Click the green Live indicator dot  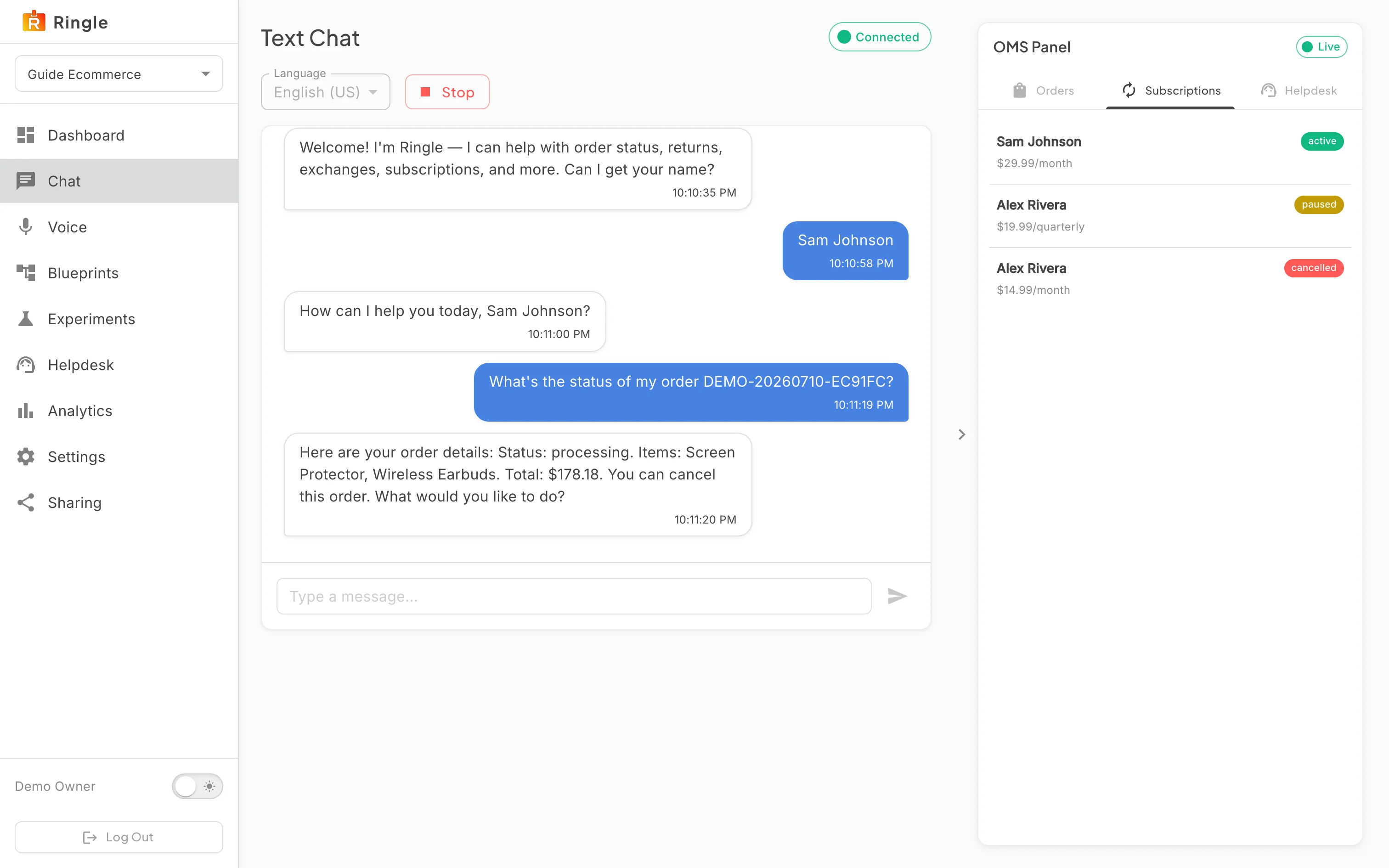click(1308, 46)
